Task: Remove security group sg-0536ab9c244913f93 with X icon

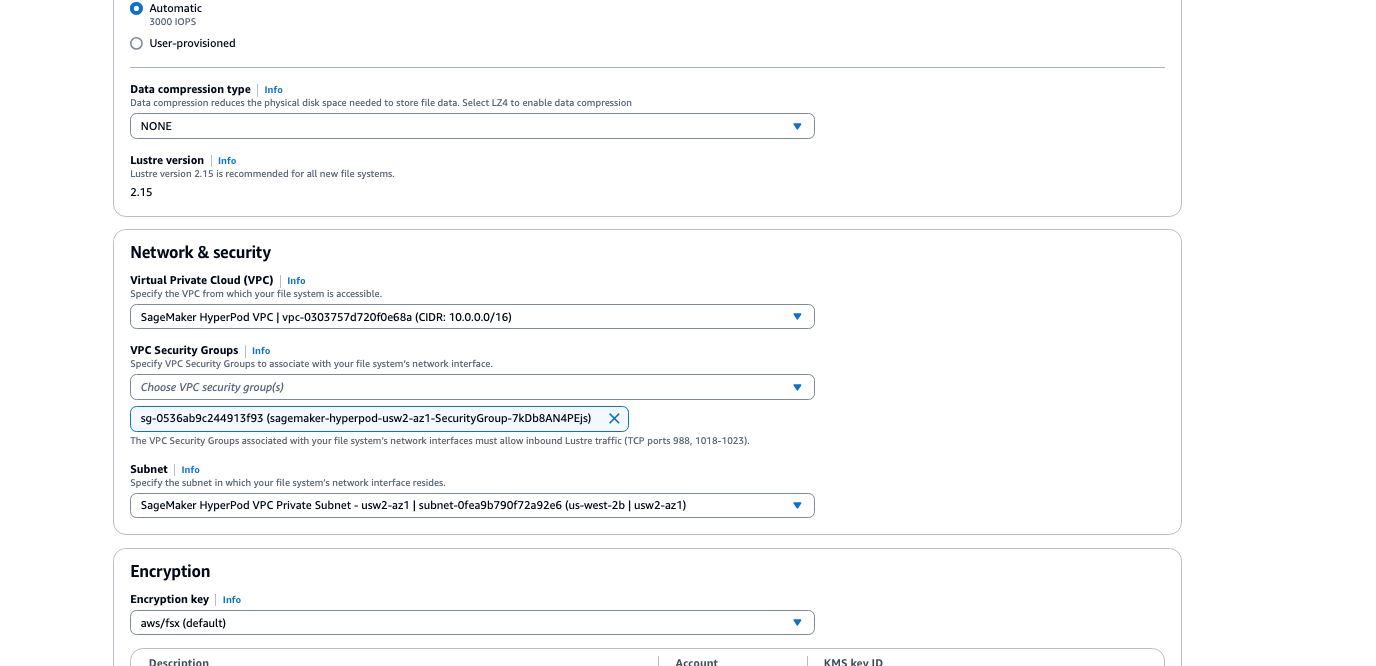Action: (x=614, y=418)
